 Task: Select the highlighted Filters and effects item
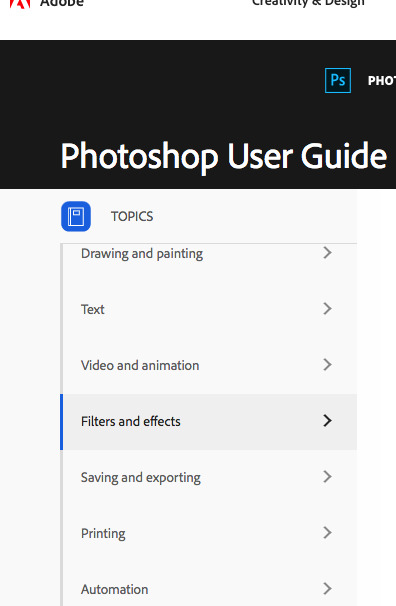[x=209, y=422]
